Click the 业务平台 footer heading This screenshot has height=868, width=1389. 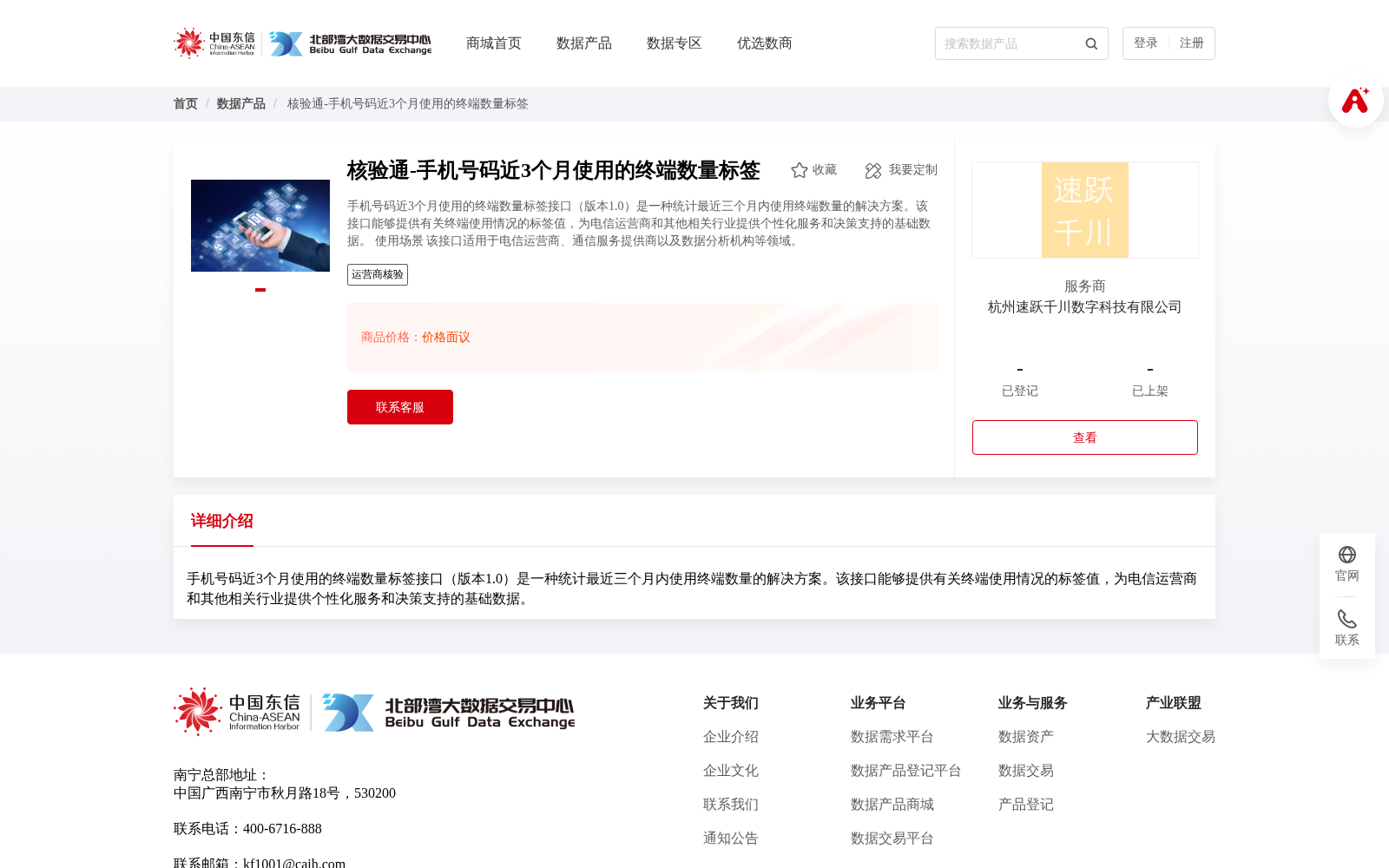coord(879,703)
